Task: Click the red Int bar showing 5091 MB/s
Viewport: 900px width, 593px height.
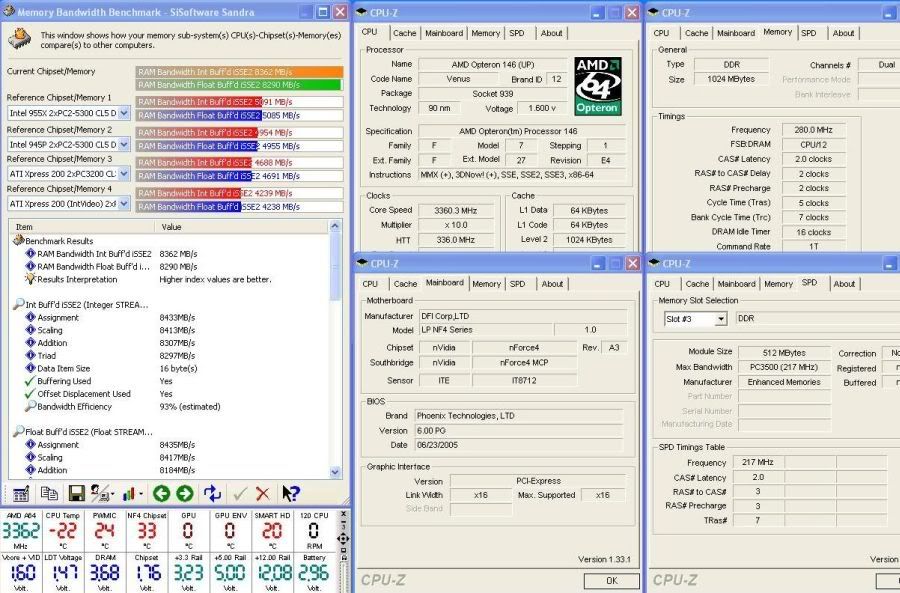Action: pyautogui.click(x=199, y=102)
